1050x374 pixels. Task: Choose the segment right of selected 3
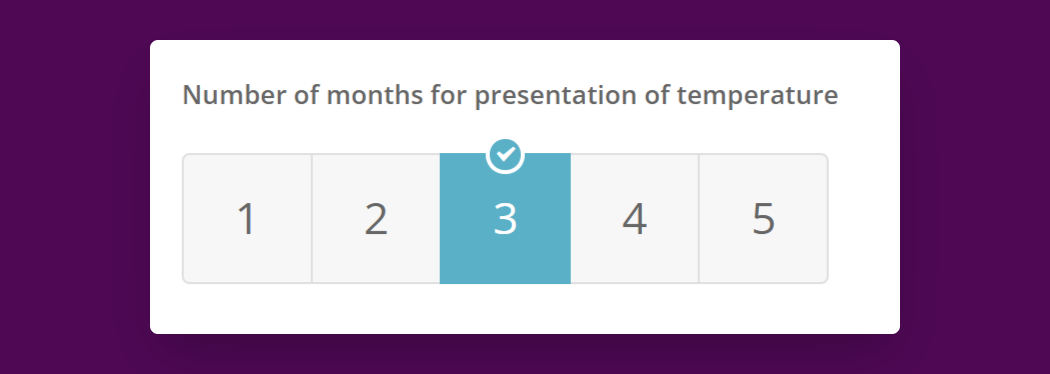coord(634,219)
